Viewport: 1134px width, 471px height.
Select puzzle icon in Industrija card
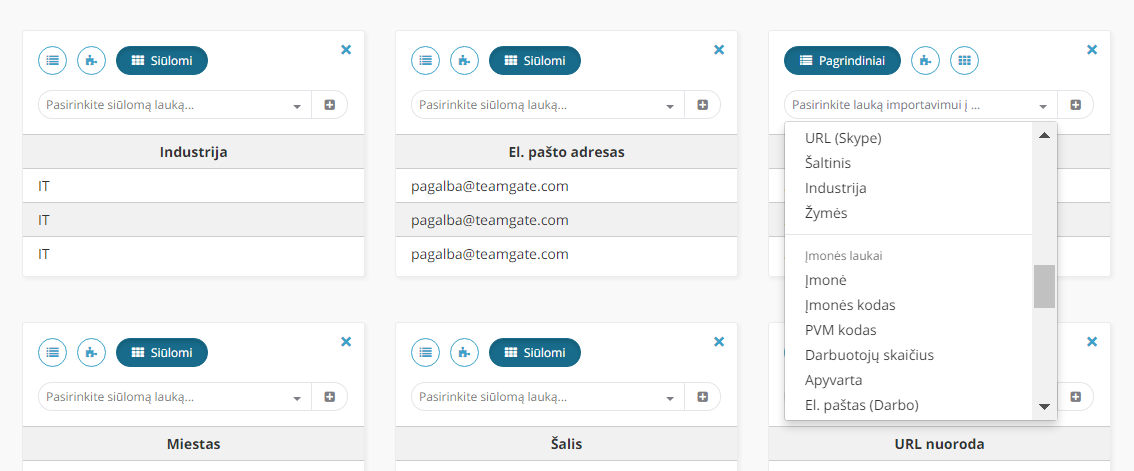(91, 61)
